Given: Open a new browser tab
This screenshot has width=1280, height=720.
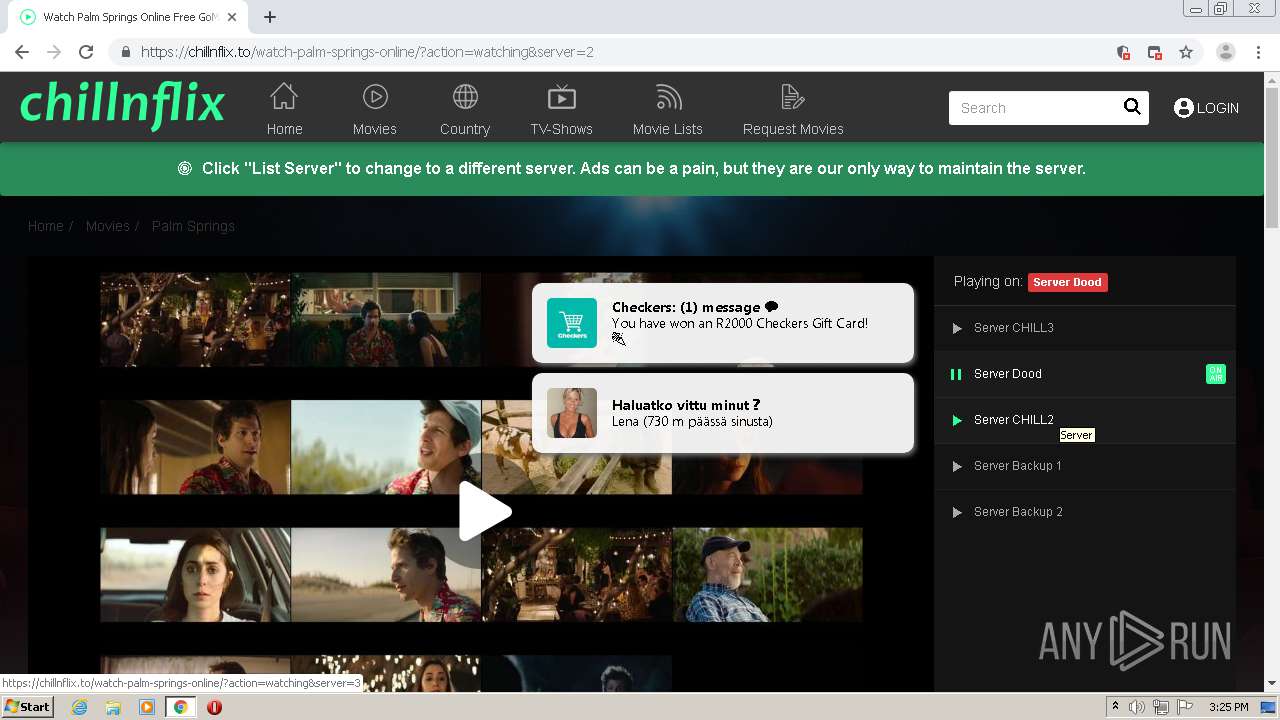Looking at the screenshot, I should [x=270, y=17].
